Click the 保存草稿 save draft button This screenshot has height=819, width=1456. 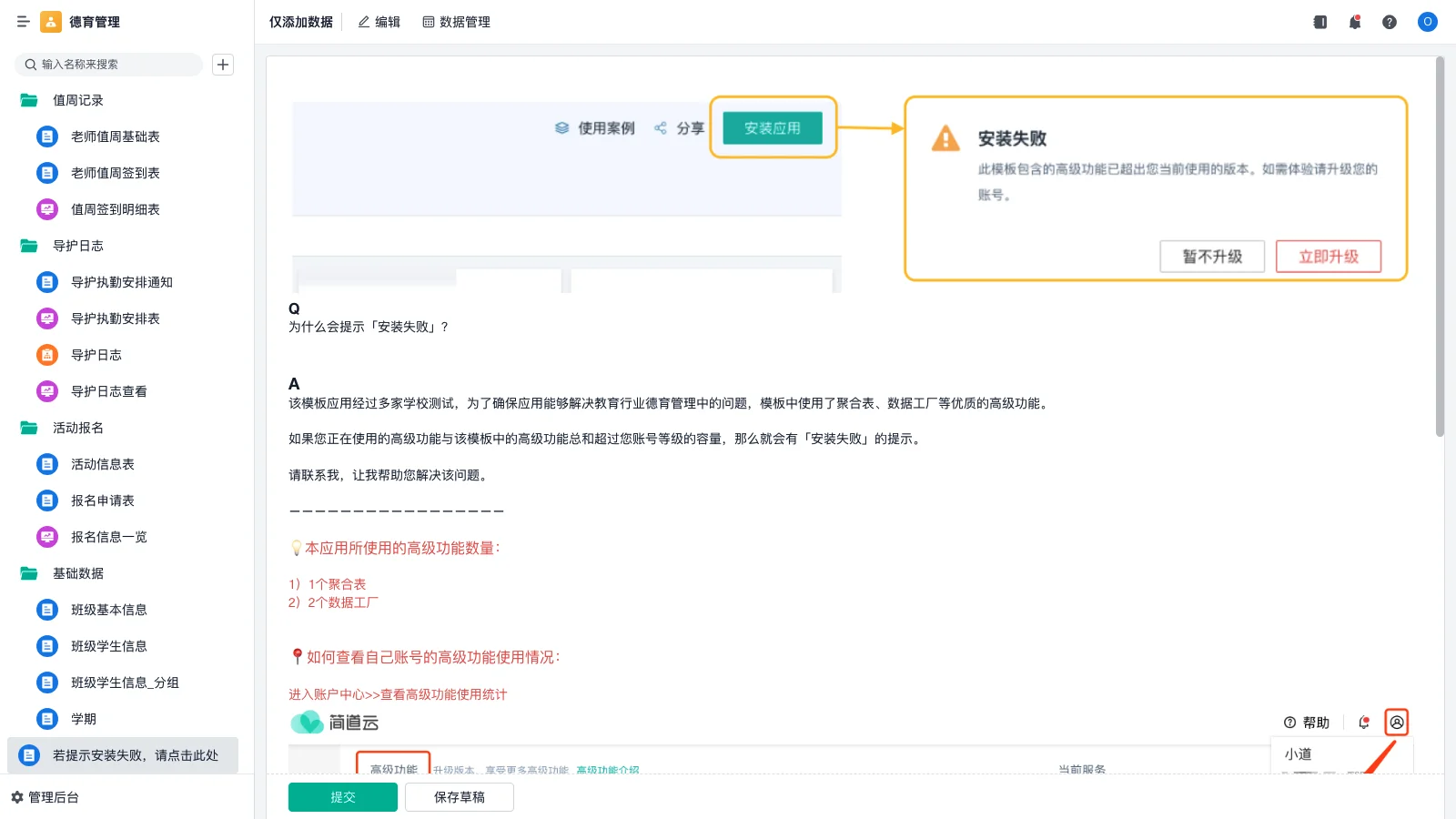click(x=459, y=796)
